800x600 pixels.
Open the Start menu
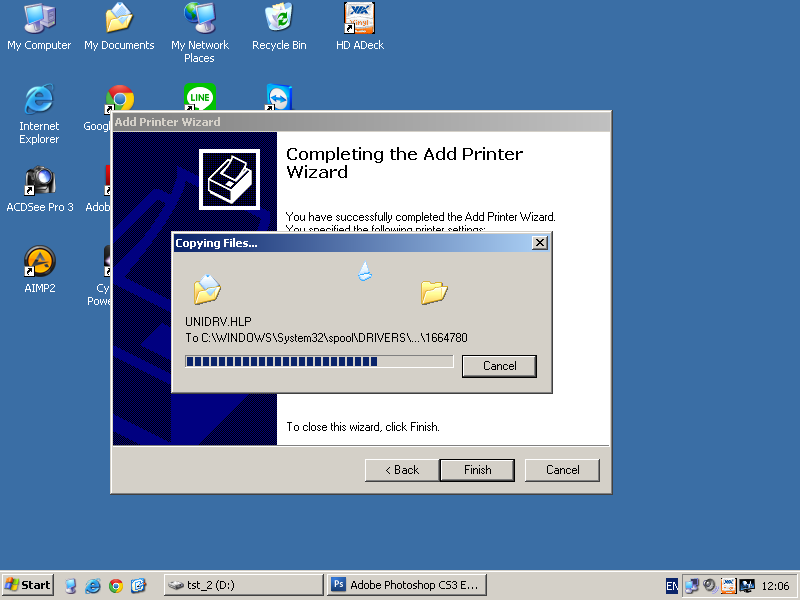tap(28, 585)
